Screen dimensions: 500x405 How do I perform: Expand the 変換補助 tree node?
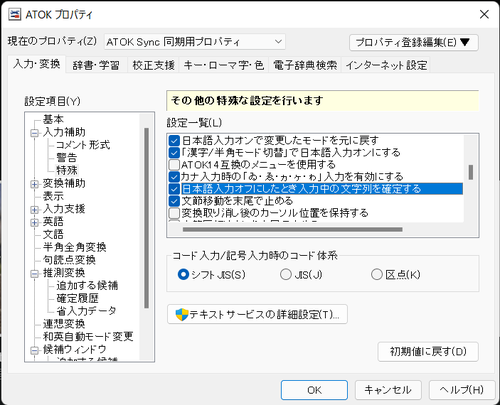pos(34,184)
